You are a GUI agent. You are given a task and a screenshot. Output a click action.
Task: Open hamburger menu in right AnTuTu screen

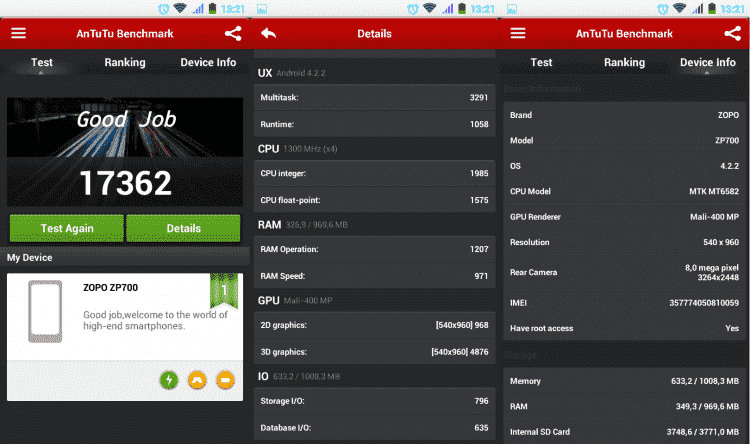click(518, 33)
